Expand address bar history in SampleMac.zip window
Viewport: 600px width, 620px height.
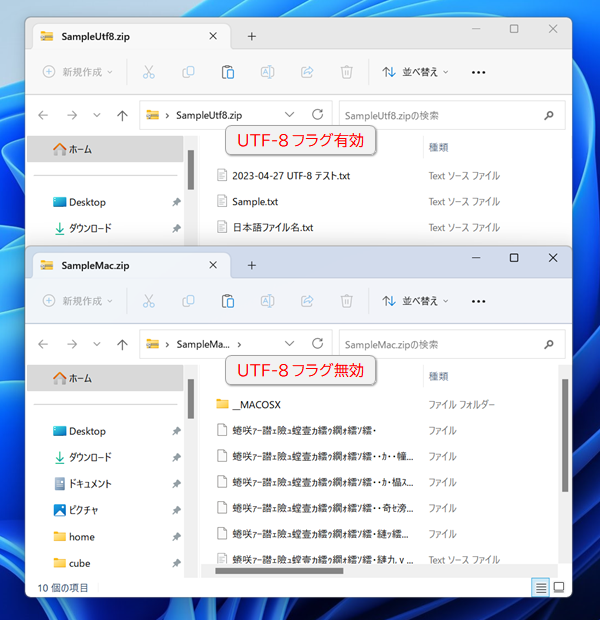(290, 344)
